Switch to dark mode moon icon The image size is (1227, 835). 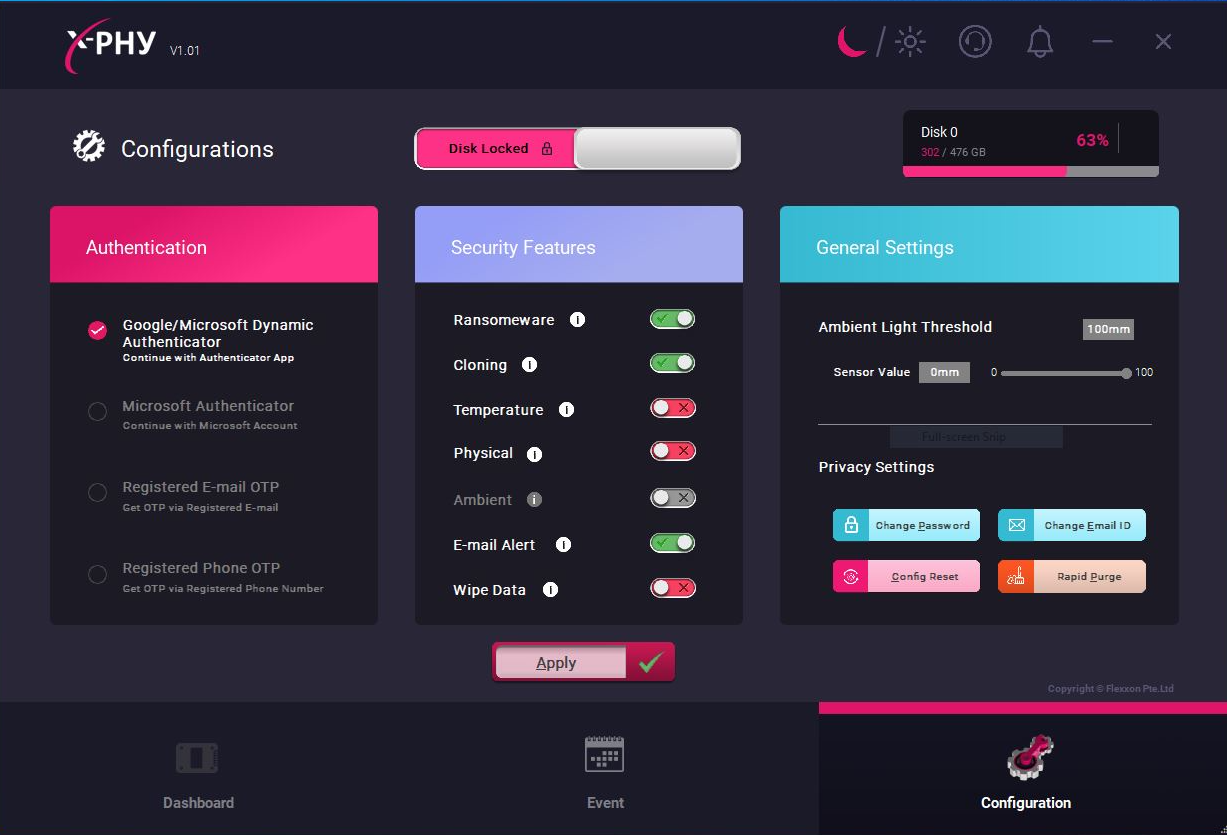(851, 42)
